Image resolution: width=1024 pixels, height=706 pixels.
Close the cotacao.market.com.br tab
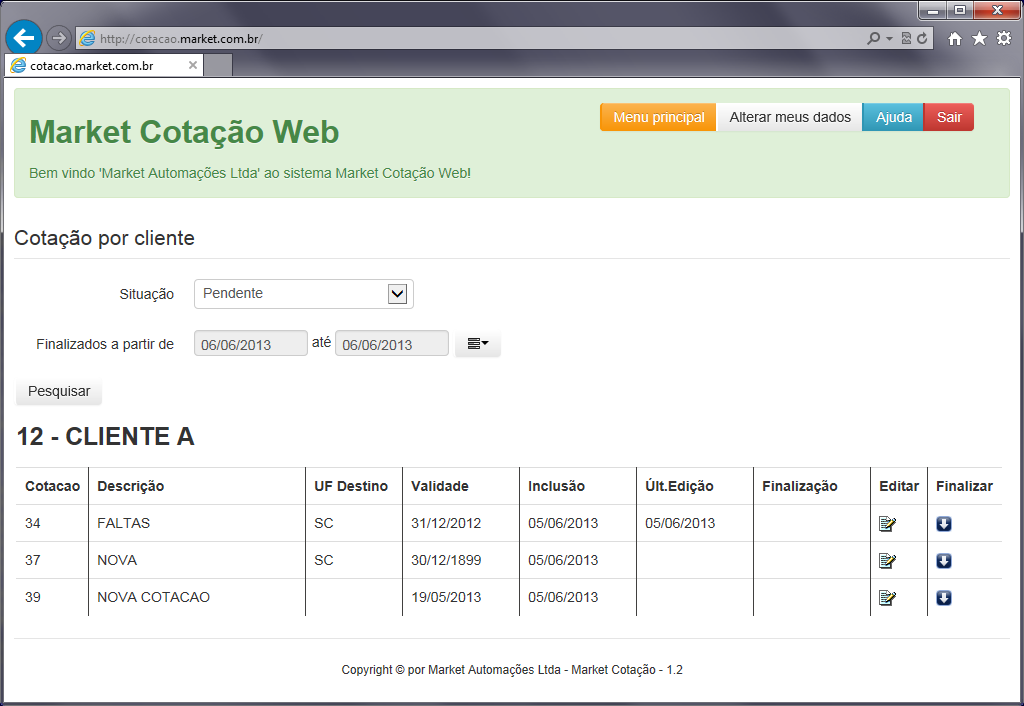click(x=193, y=65)
